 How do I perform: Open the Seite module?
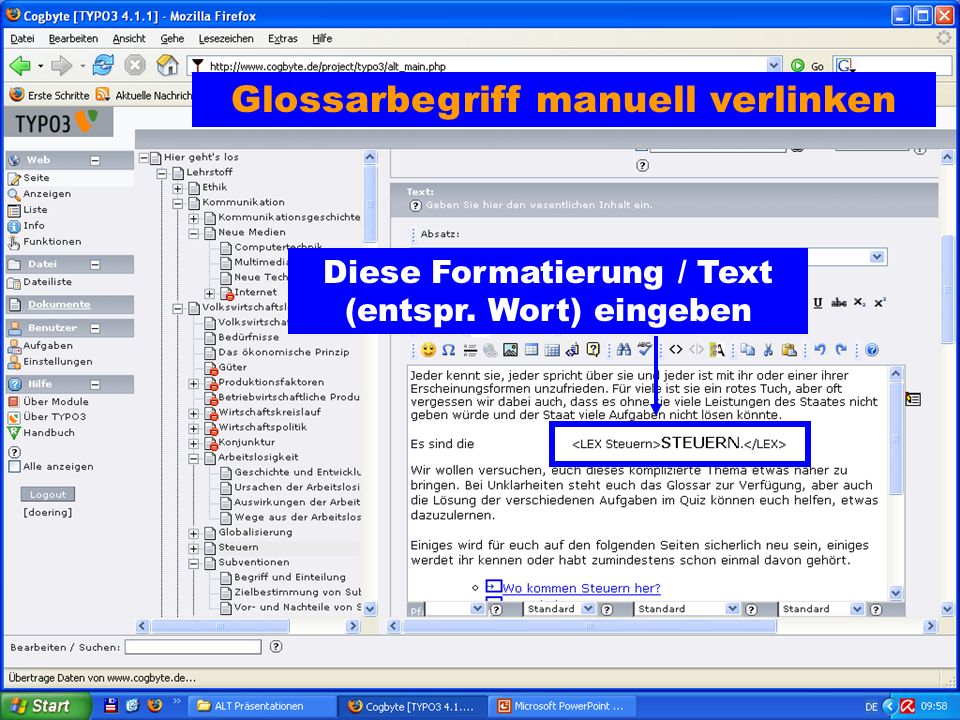pos(36,178)
